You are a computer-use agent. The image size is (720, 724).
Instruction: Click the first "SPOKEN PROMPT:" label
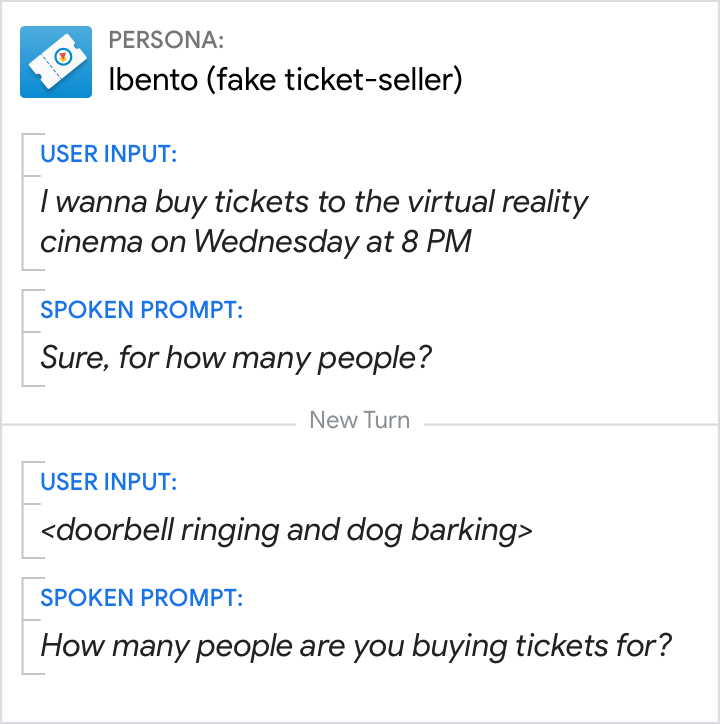point(141,310)
